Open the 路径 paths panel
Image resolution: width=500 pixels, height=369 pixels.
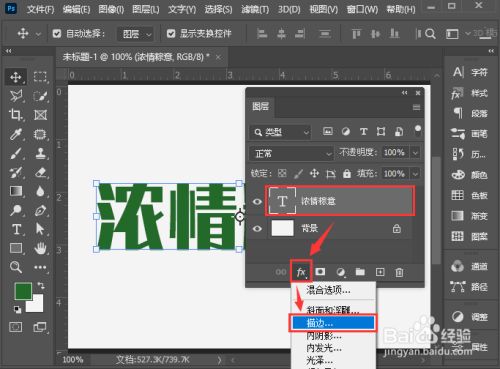coord(470,287)
